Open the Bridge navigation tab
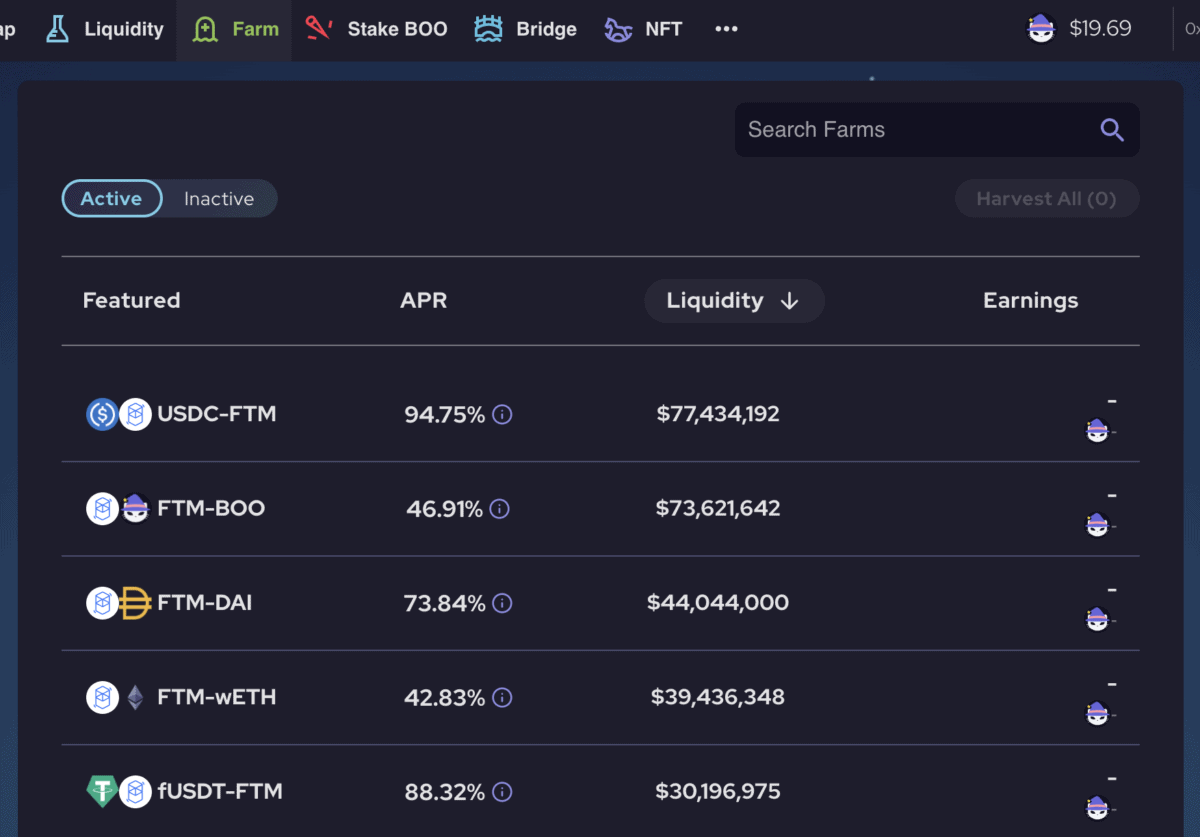Screen dimensions: 1200x837 tap(526, 29)
